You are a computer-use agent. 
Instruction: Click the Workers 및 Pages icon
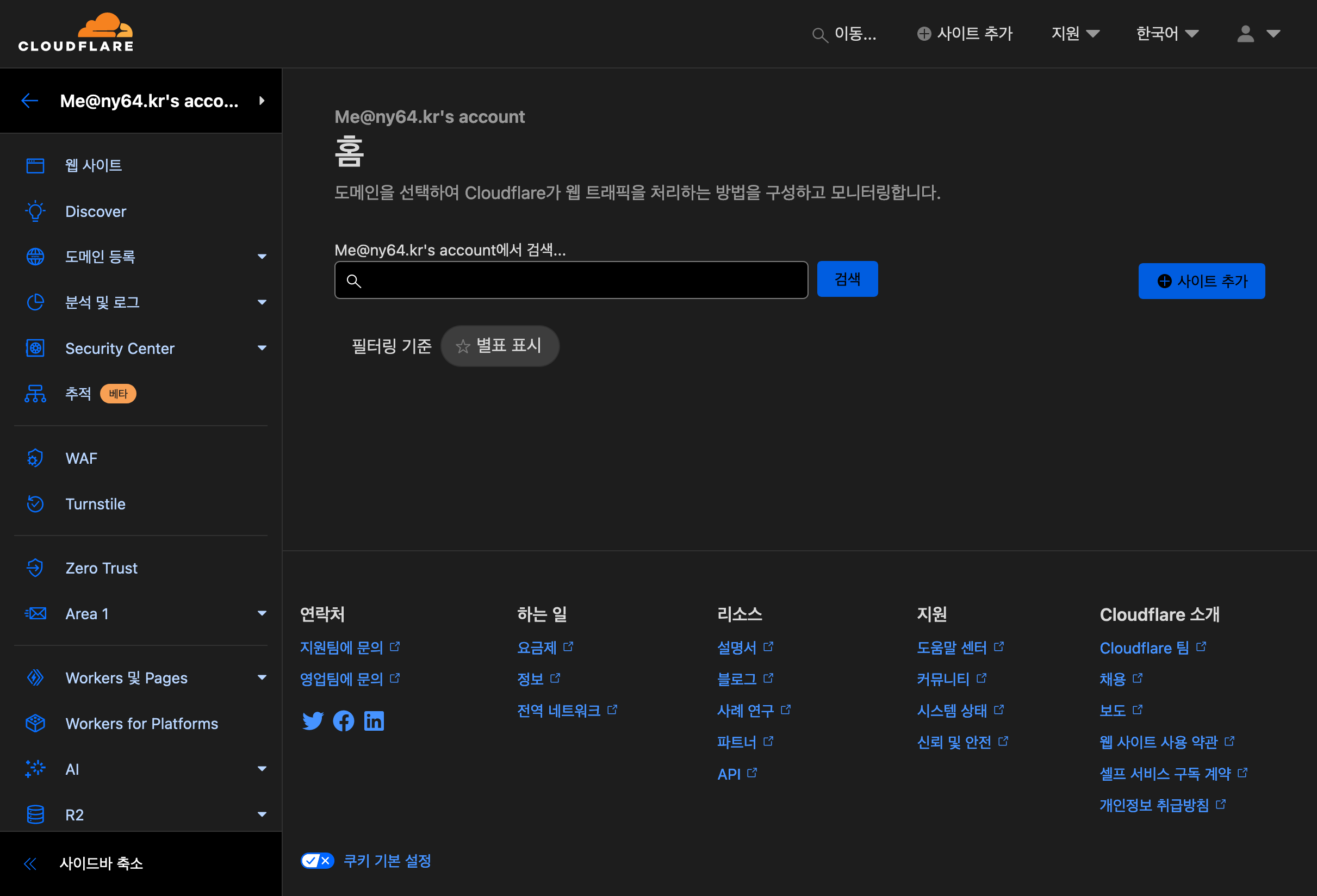coord(35,677)
